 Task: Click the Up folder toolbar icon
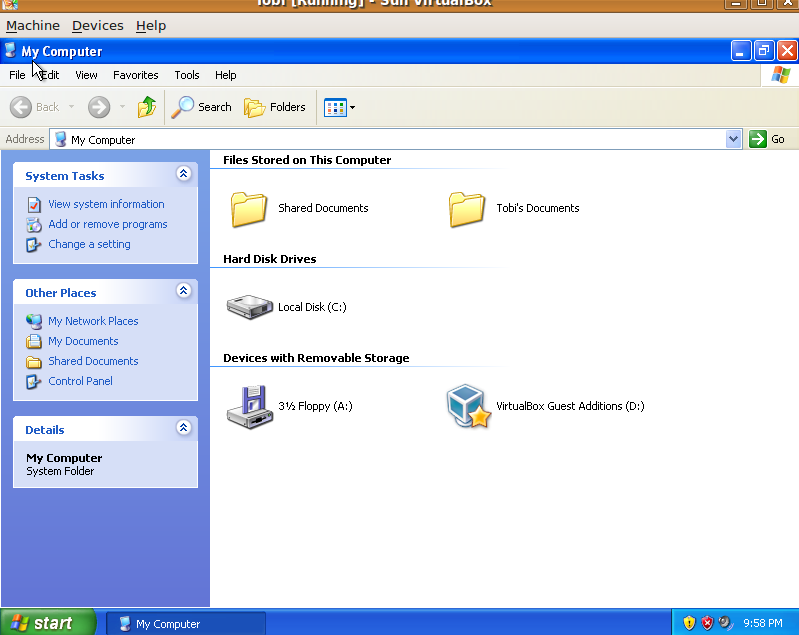(x=147, y=107)
